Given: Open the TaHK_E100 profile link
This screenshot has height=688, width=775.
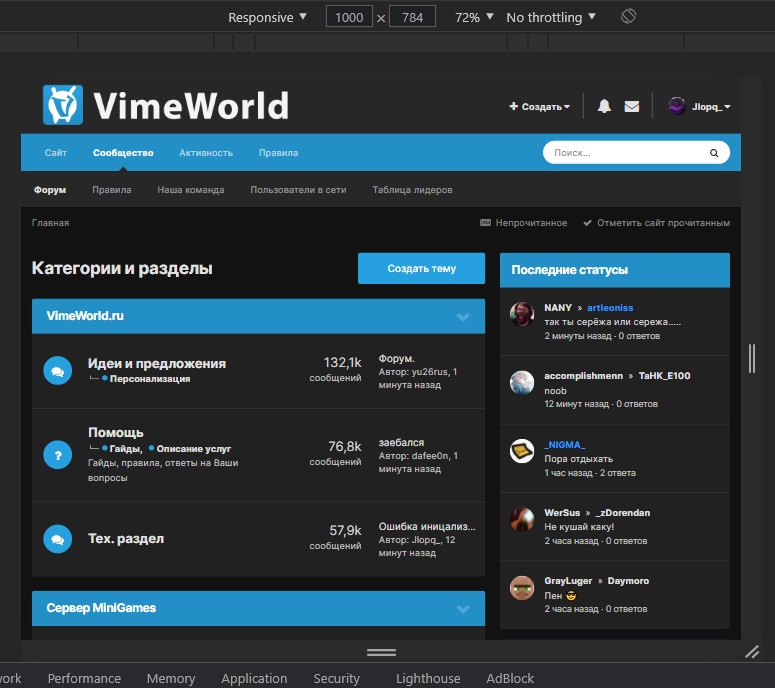Looking at the screenshot, I should [x=664, y=376].
